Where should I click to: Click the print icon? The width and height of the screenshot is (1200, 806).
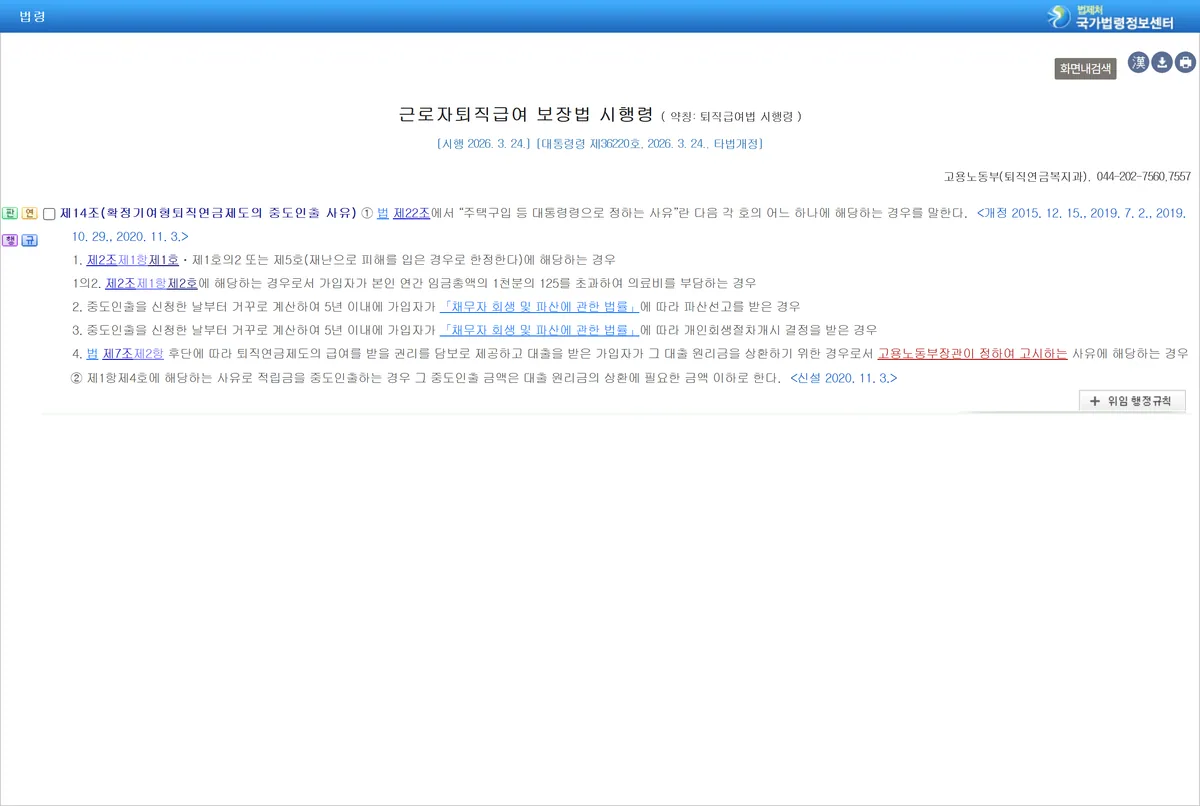[x=1186, y=63]
